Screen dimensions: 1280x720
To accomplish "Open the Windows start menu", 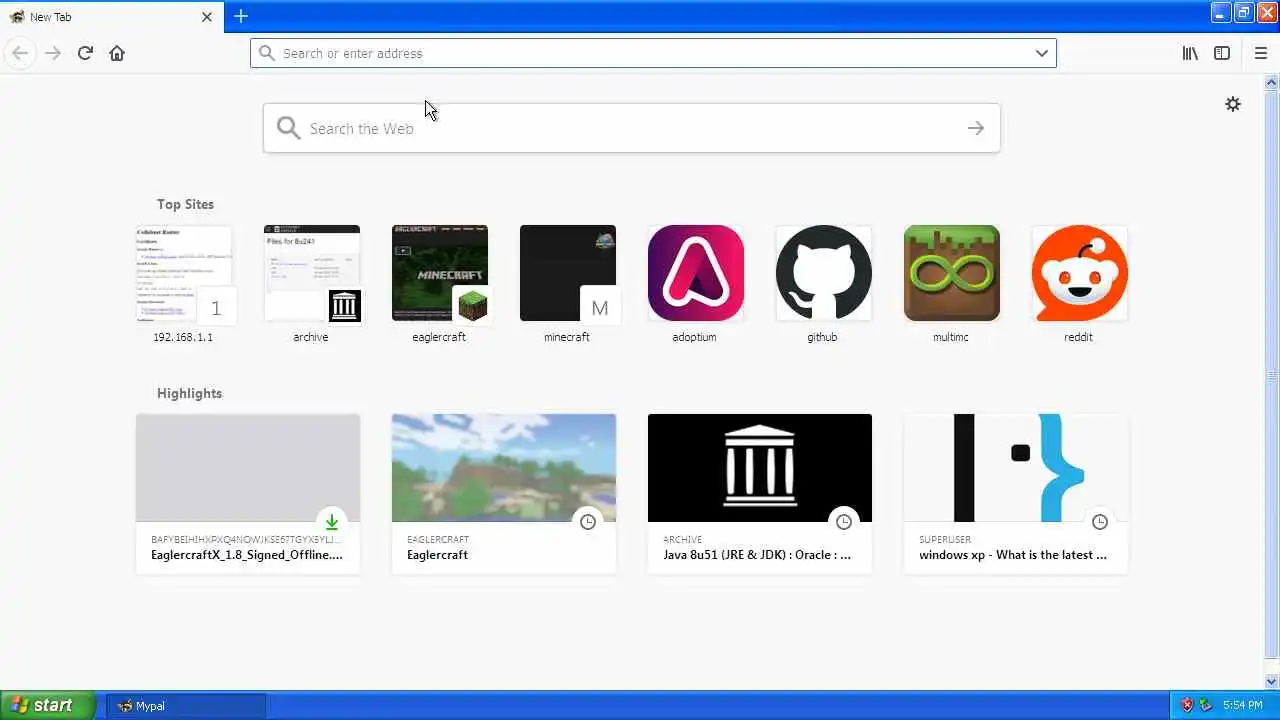I will [x=47, y=705].
